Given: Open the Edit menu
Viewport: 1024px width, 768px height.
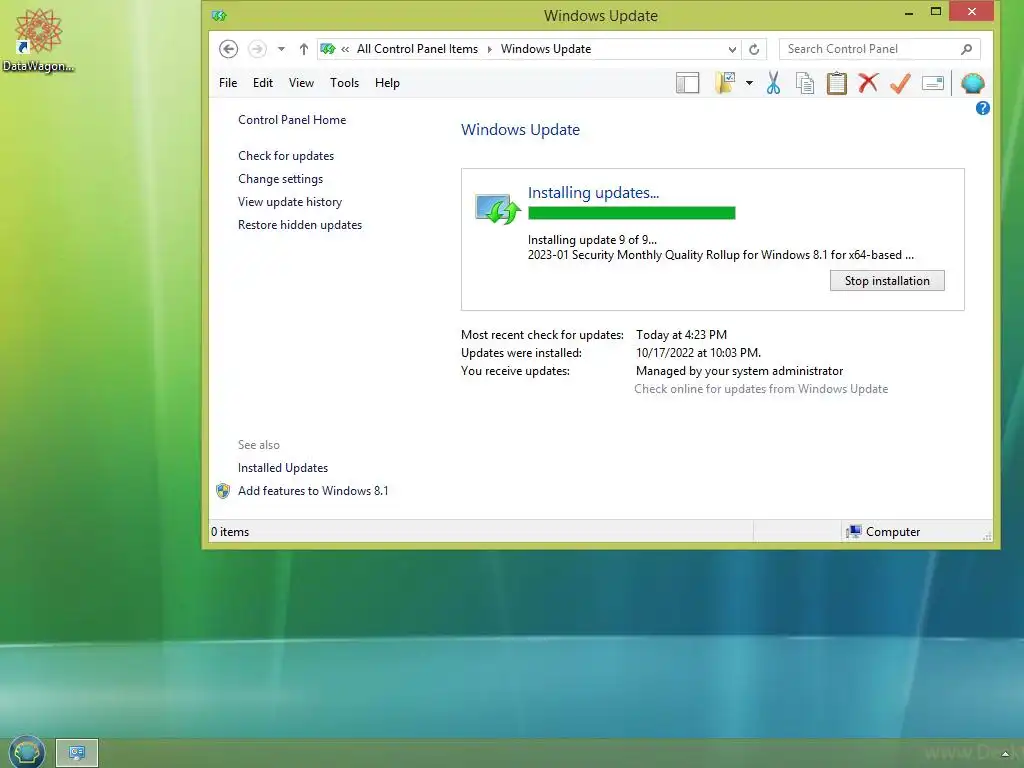Looking at the screenshot, I should point(263,83).
